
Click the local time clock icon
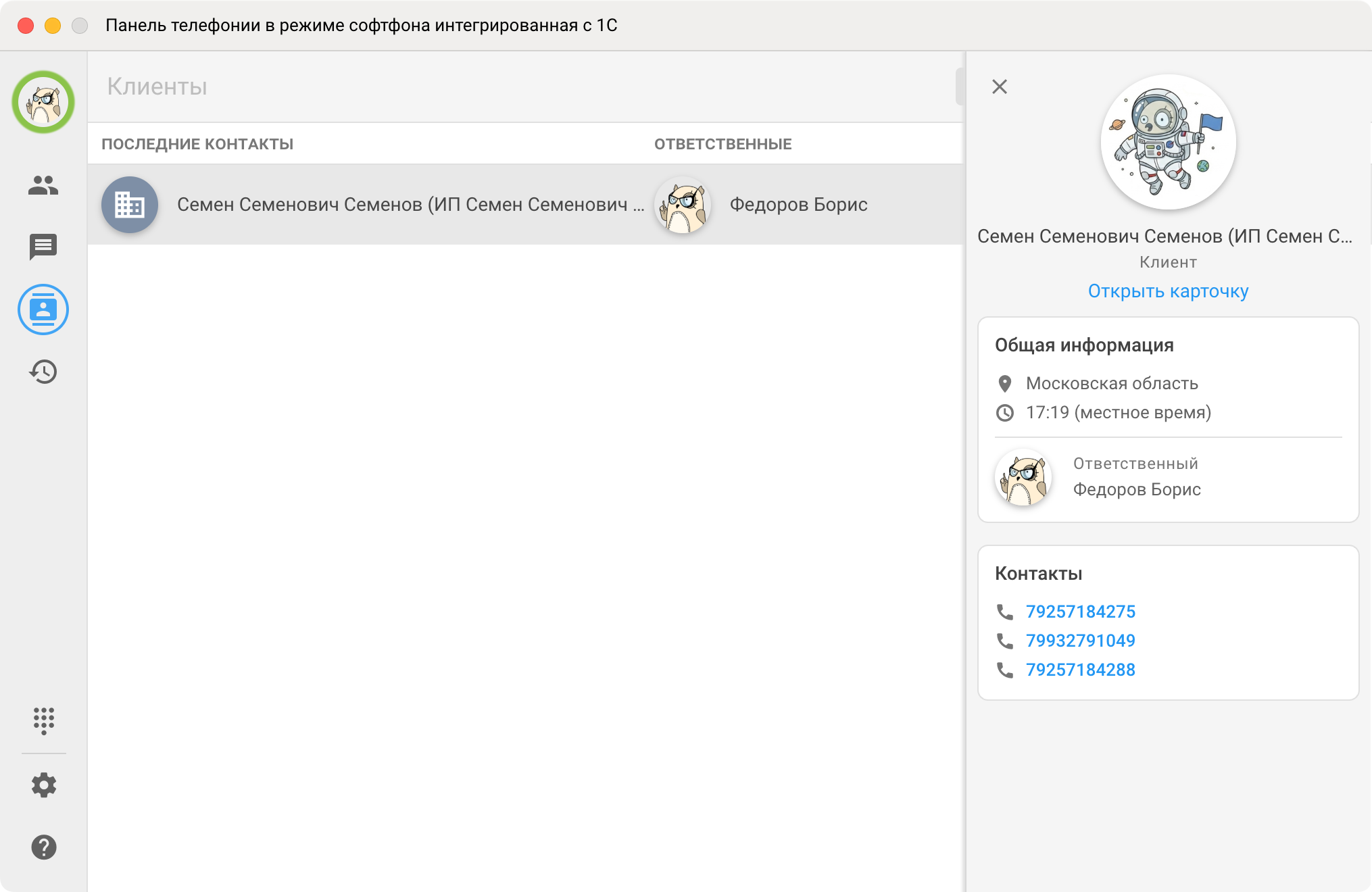point(1005,413)
